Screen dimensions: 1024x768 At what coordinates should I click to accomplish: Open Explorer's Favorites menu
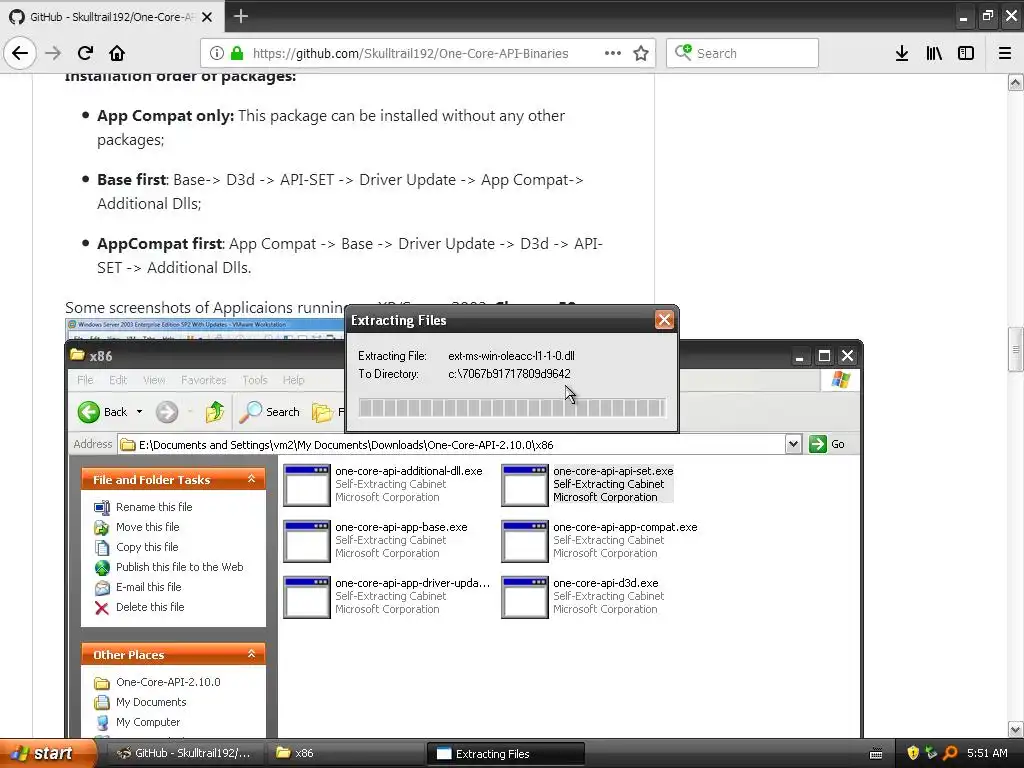click(x=204, y=379)
